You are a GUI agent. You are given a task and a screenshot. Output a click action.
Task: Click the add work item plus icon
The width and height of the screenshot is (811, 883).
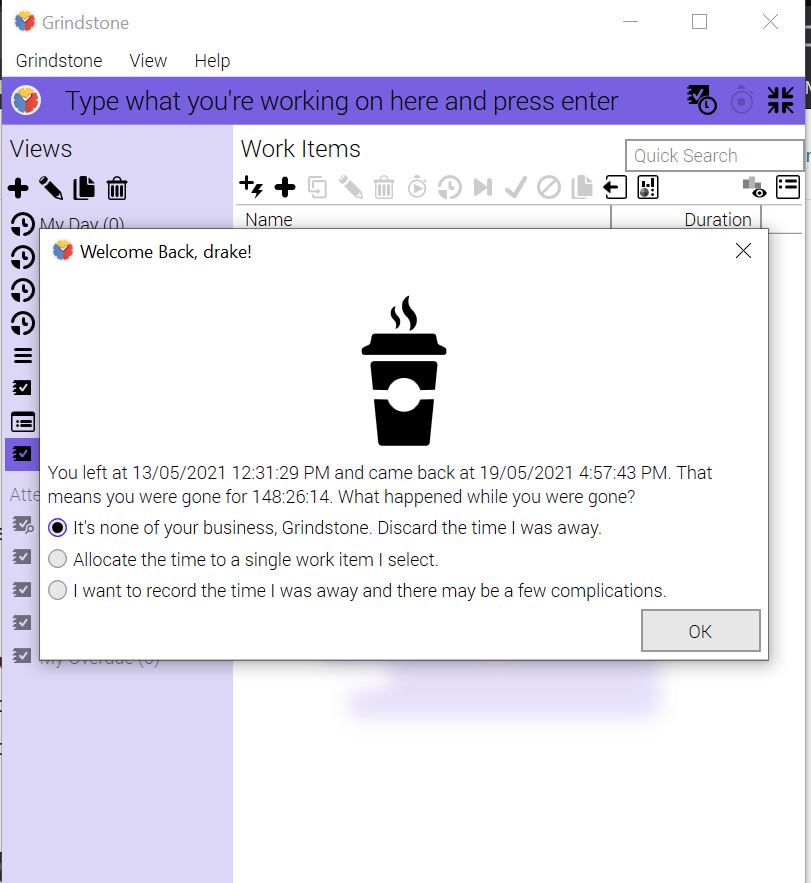[285, 187]
